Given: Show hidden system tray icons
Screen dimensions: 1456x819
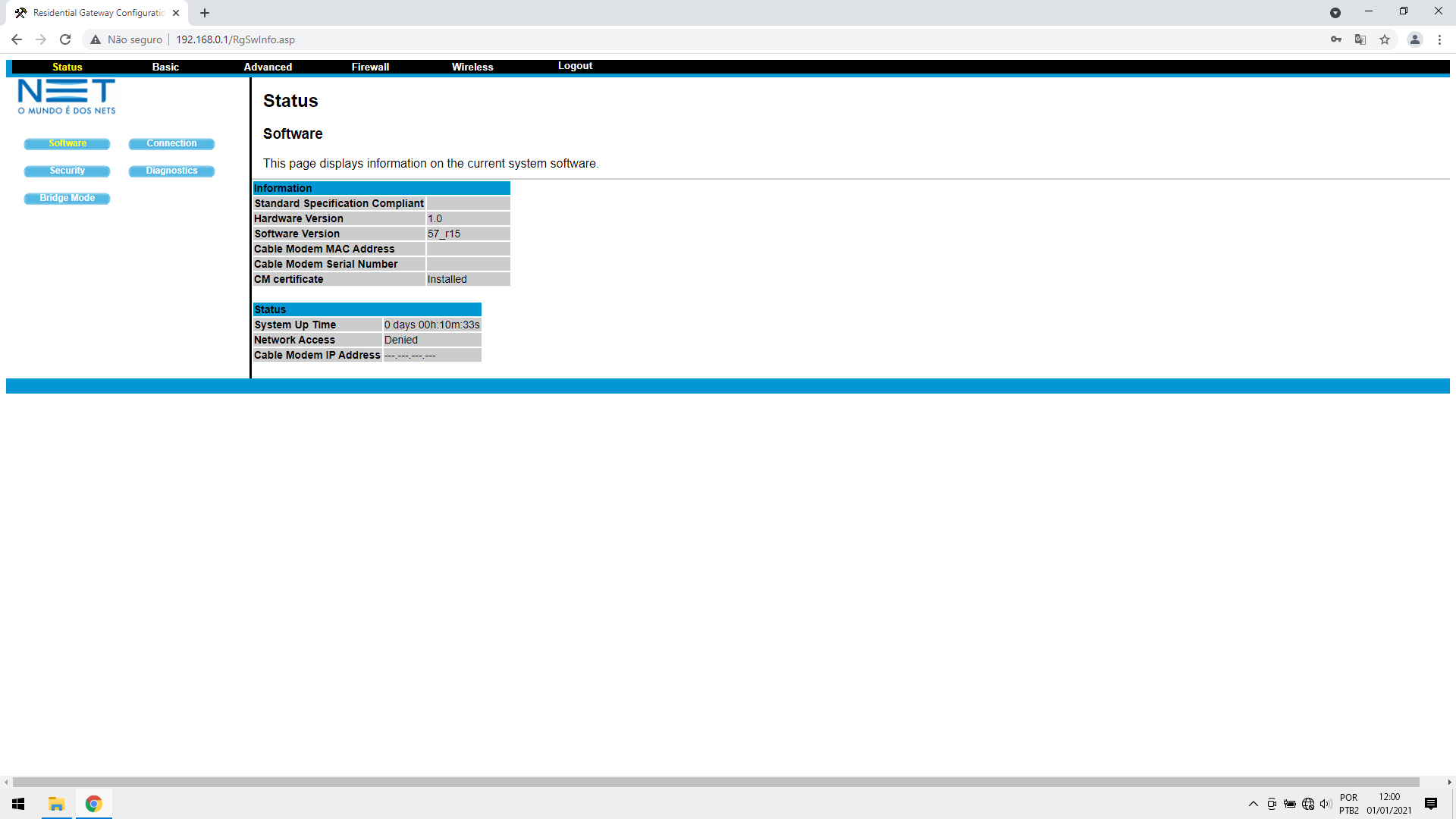Looking at the screenshot, I should click(1254, 804).
